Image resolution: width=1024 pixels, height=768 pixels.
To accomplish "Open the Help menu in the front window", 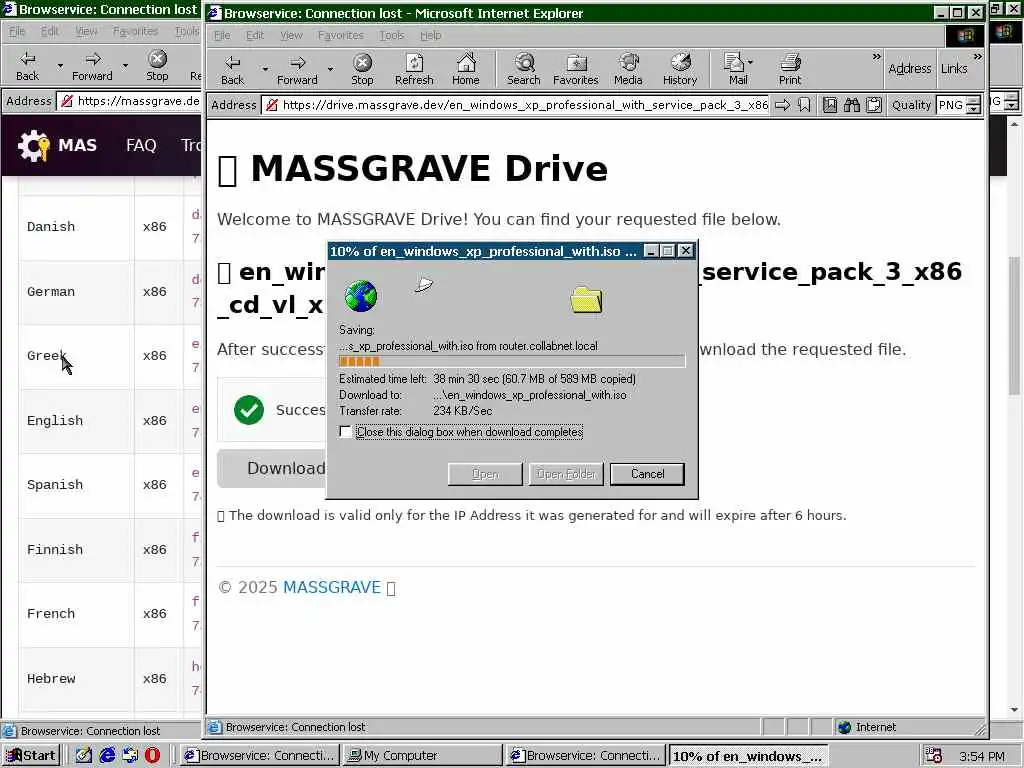I will (x=430, y=35).
